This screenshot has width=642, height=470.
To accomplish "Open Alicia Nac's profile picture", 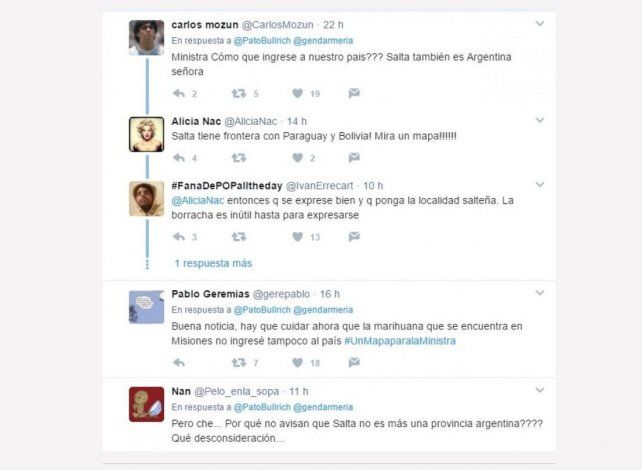I will coord(147,134).
